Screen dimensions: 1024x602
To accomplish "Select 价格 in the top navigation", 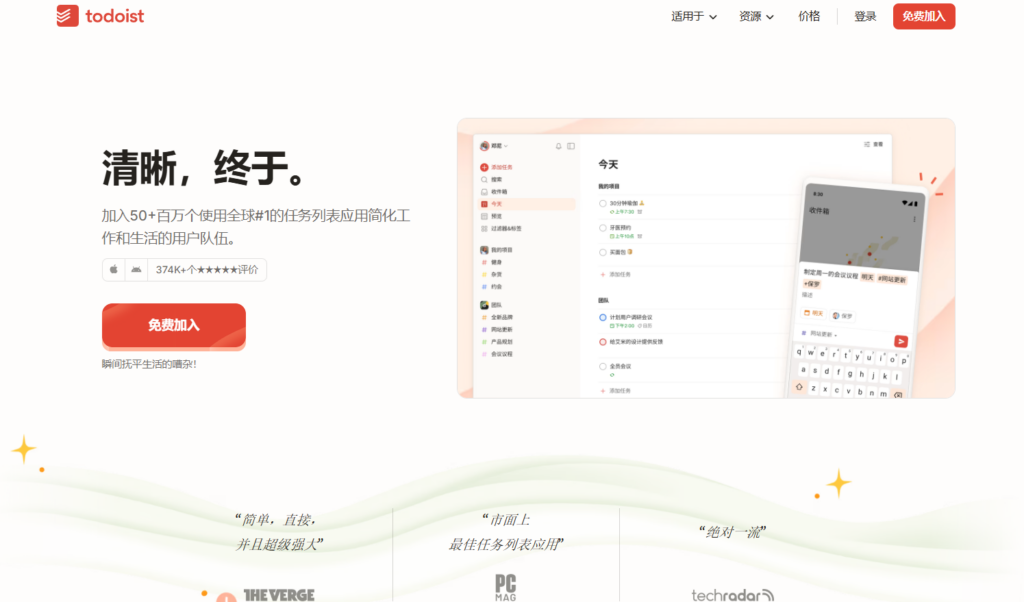I will tap(809, 16).
